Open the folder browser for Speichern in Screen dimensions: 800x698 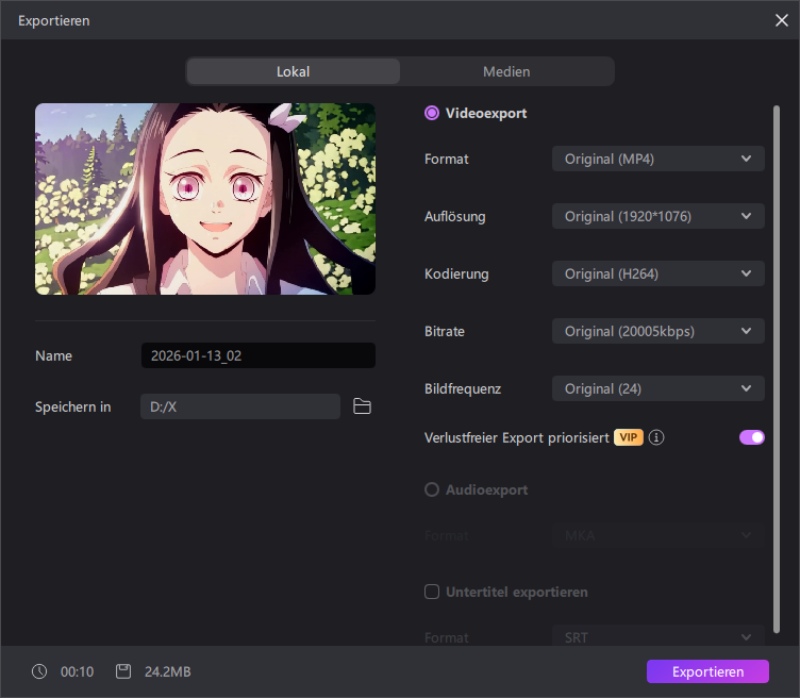click(x=362, y=406)
